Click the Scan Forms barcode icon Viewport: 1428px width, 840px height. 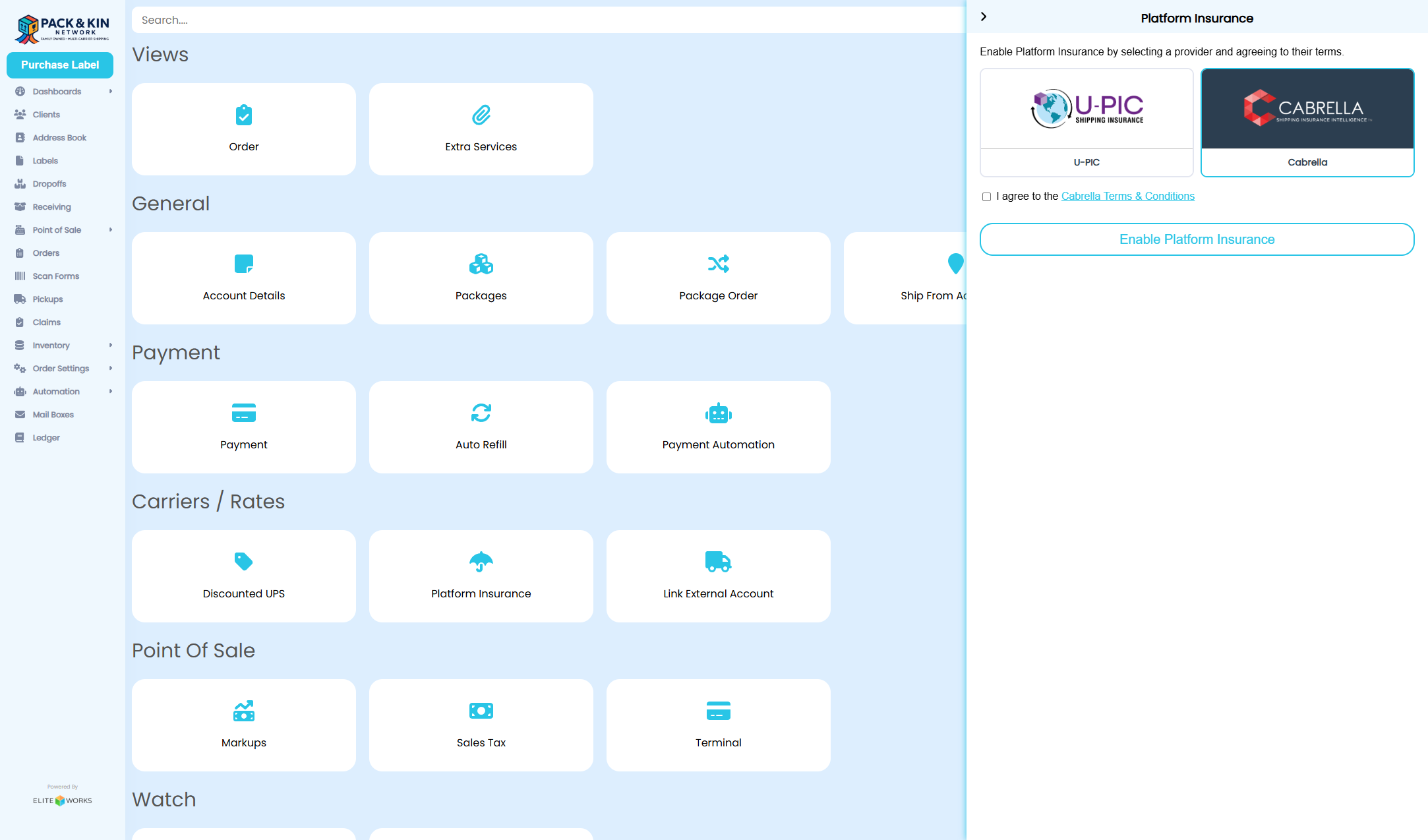[x=20, y=276]
